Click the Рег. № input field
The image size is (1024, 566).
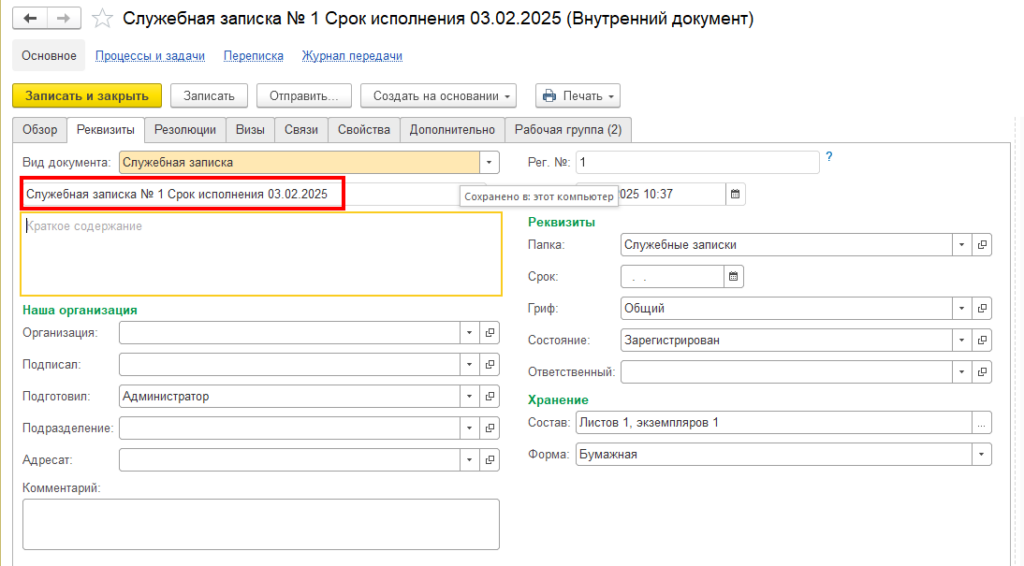pyautogui.click(x=697, y=163)
